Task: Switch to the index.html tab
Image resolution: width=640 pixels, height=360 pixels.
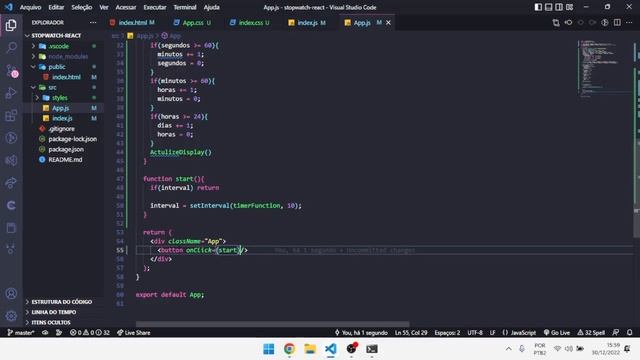Action: [x=132, y=22]
